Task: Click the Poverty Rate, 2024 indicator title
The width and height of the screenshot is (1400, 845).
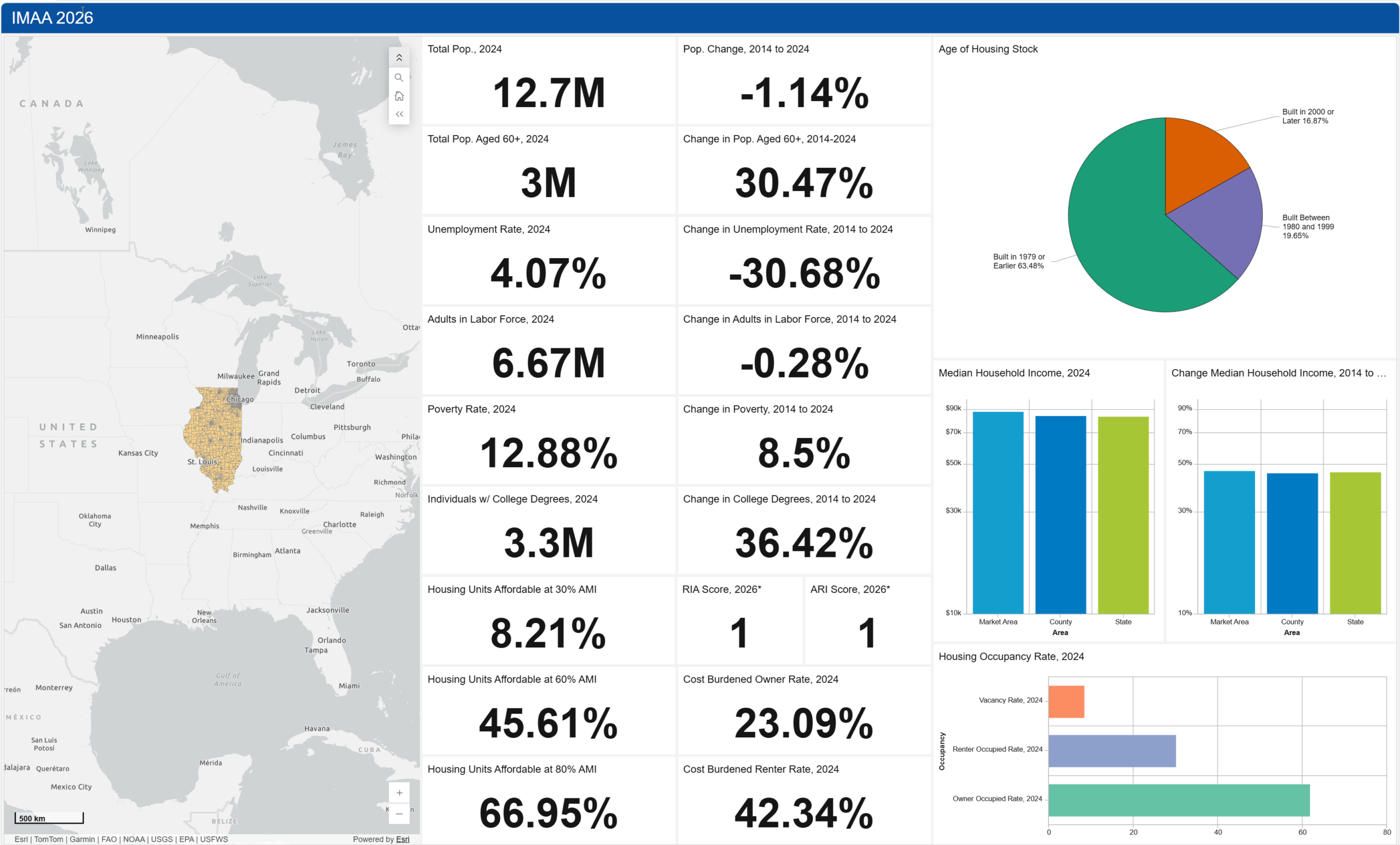Action: pyautogui.click(x=471, y=409)
